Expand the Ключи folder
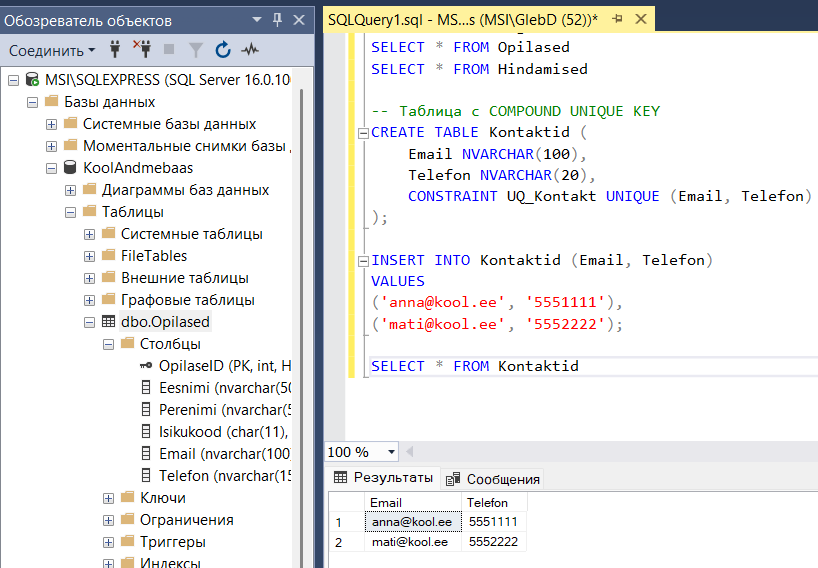The image size is (818, 568). (x=109, y=498)
